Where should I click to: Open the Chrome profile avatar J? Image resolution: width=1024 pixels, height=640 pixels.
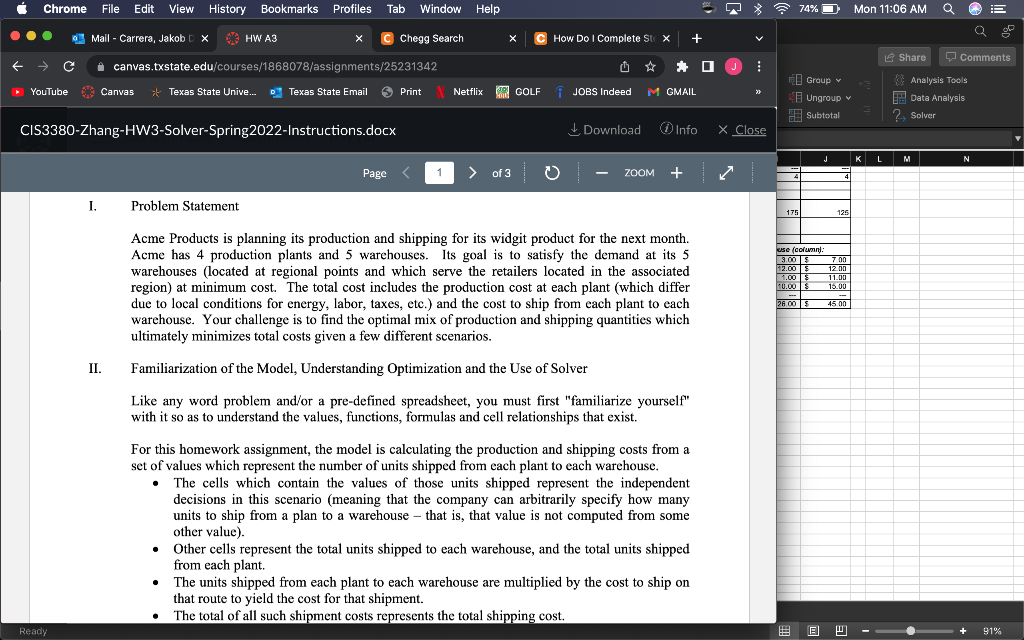tap(733, 66)
